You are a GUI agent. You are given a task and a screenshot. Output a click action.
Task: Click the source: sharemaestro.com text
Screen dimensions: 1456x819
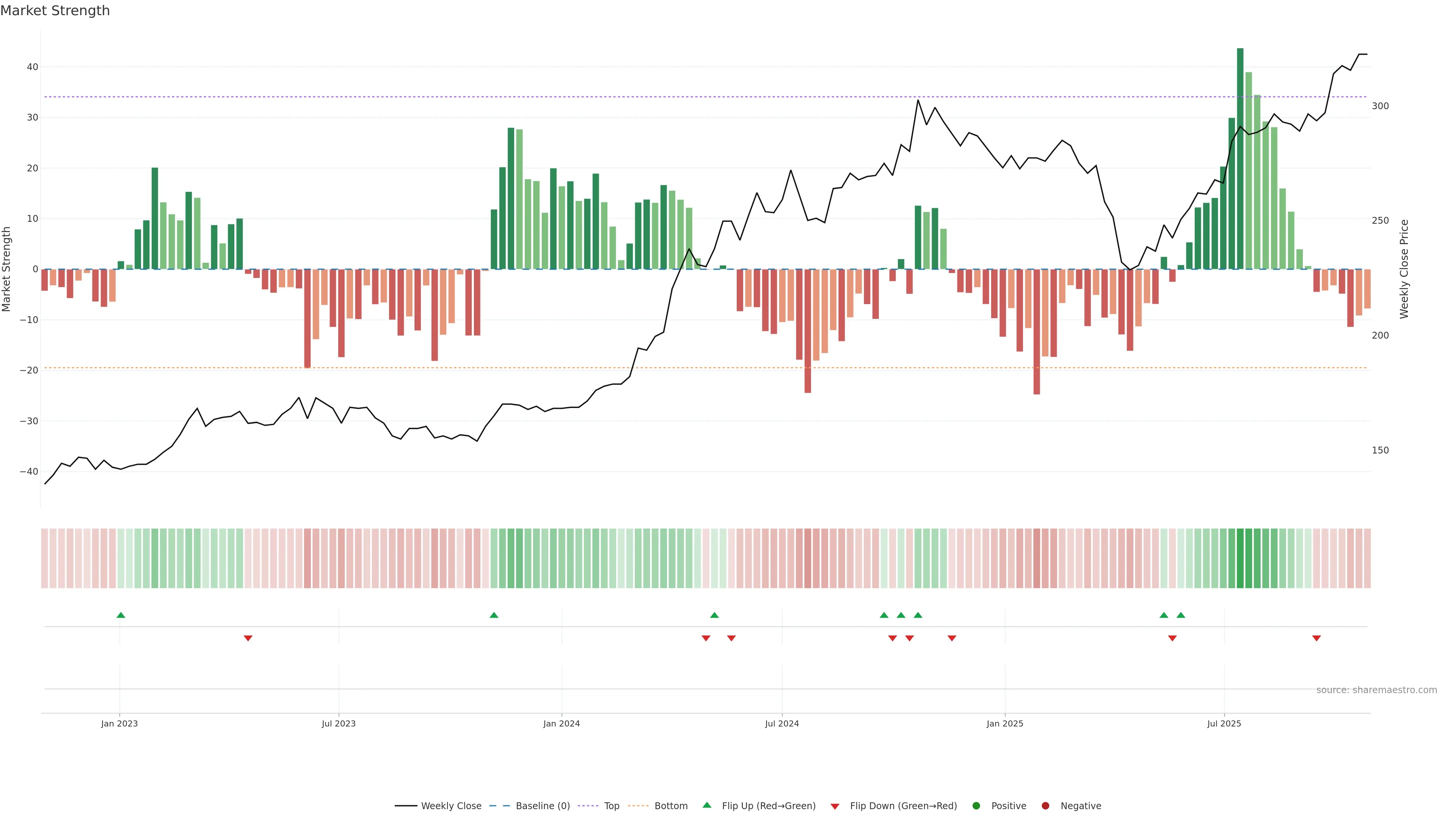click(1376, 690)
